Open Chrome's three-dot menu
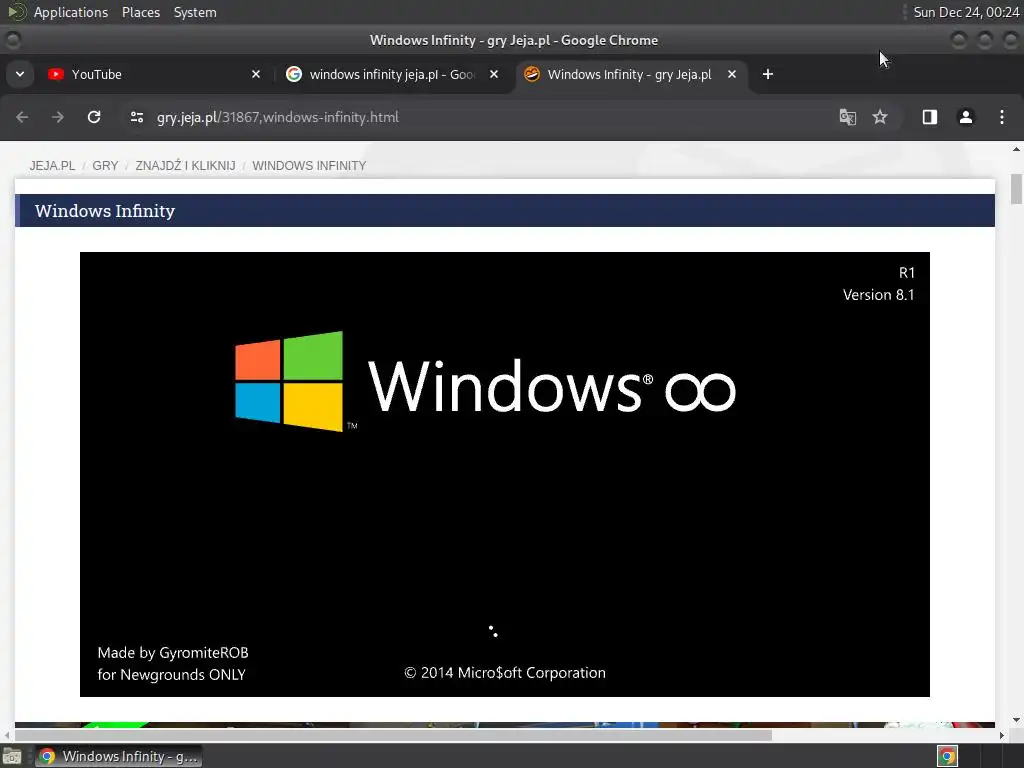Image resolution: width=1024 pixels, height=768 pixels. (x=1002, y=117)
